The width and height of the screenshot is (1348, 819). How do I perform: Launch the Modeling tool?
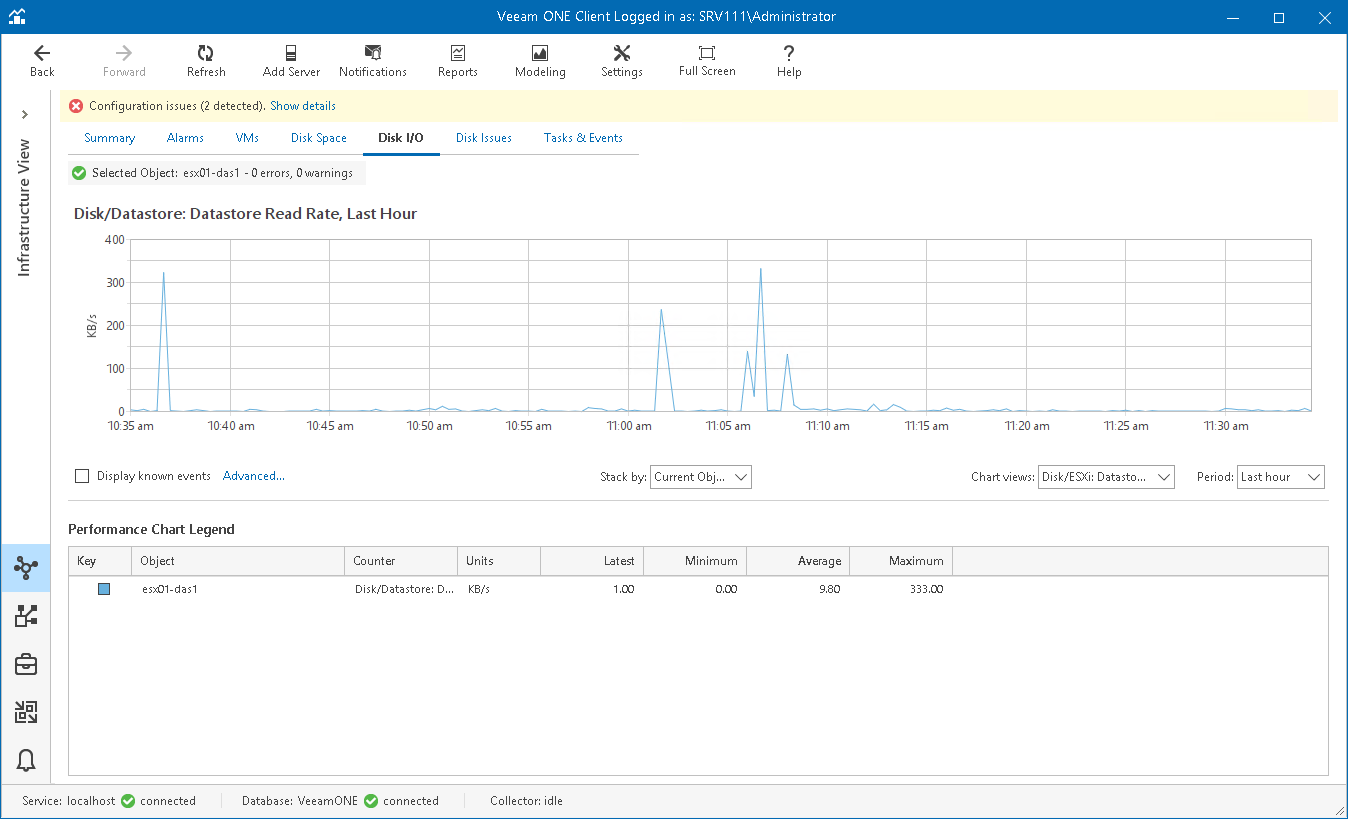[540, 61]
